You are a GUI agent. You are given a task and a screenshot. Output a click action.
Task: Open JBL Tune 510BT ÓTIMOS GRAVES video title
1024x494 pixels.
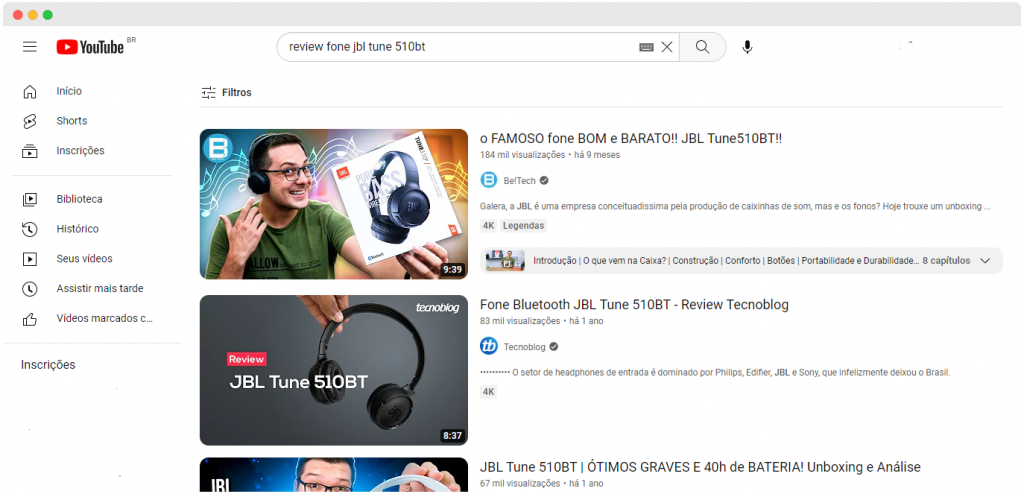700,467
